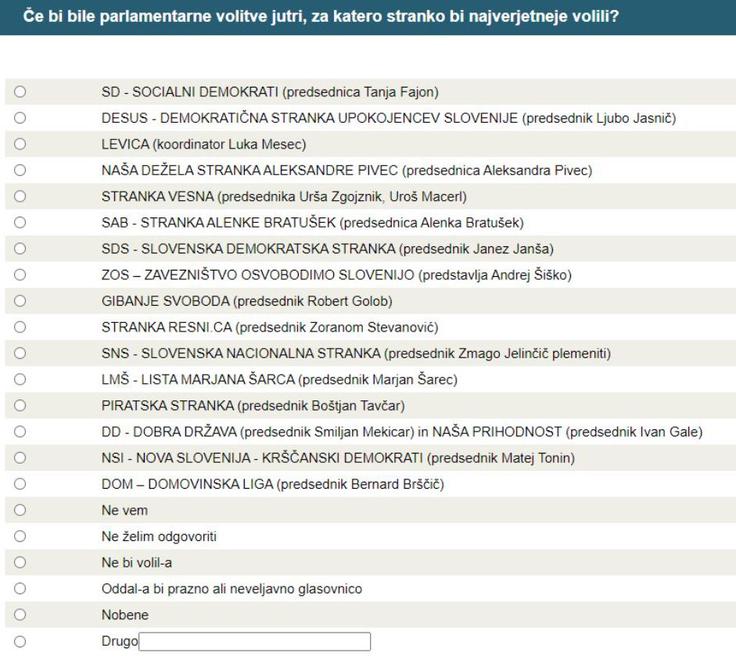Select the 'Ne vem' radio button
Viewport: 736px width, 667px height.
pos(20,510)
